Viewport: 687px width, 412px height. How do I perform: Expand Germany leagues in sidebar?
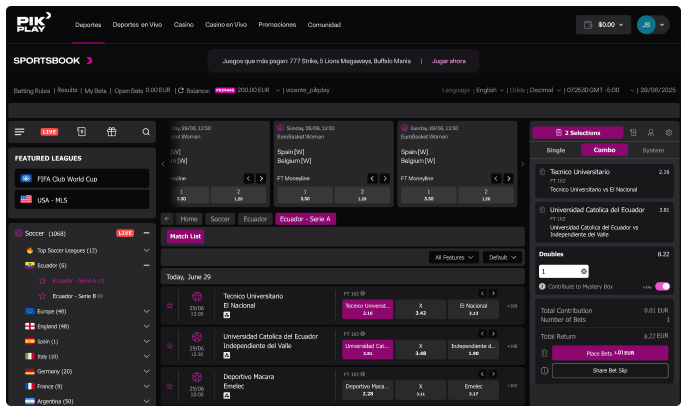point(146,371)
